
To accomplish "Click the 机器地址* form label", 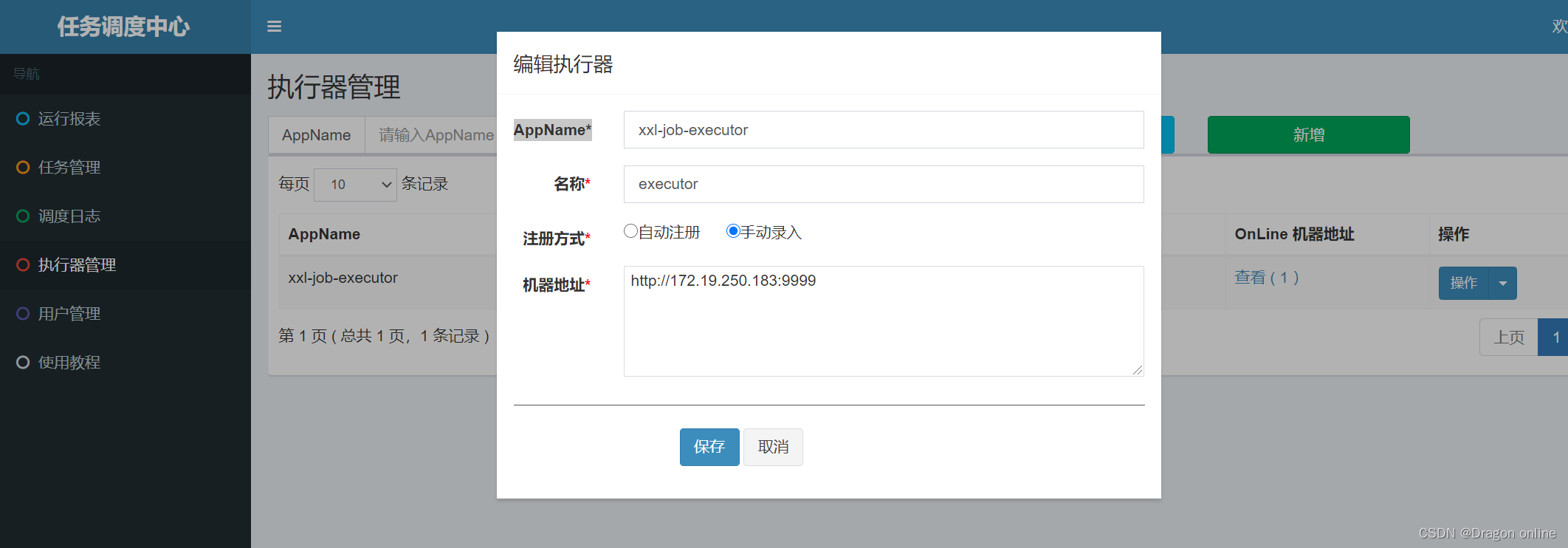I will pyautogui.click(x=557, y=285).
